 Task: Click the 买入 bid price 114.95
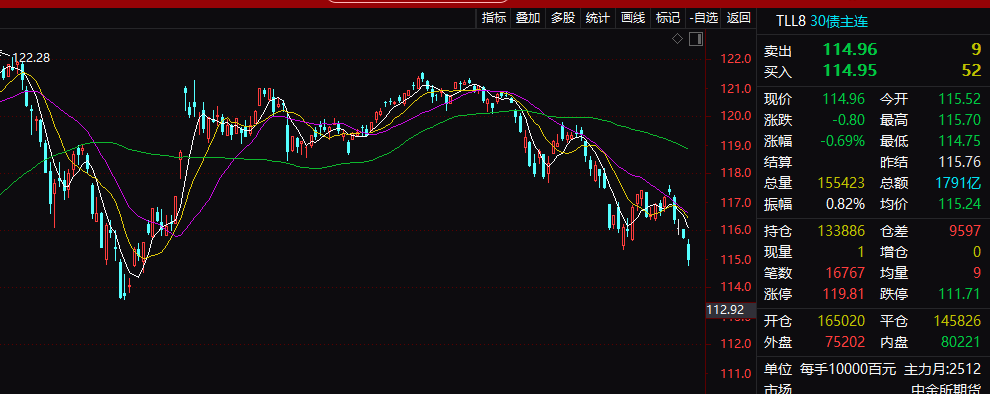pos(850,70)
